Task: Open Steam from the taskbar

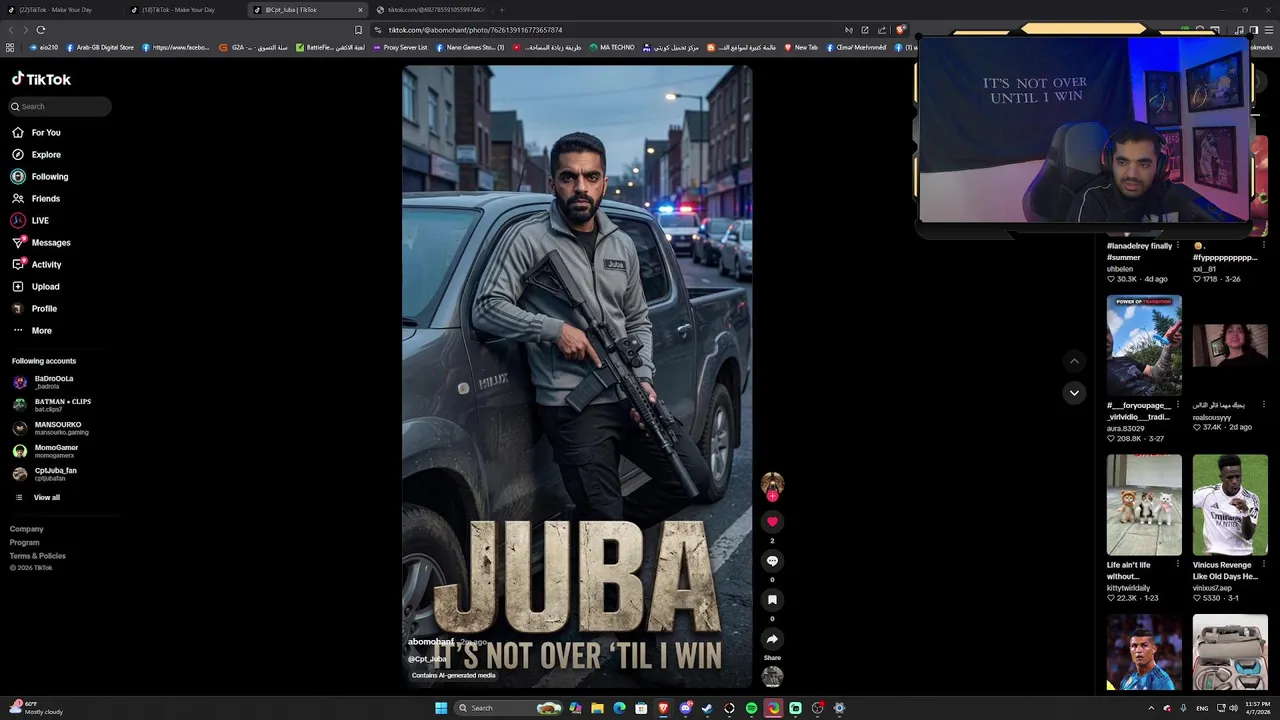Action: pos(707,708)
